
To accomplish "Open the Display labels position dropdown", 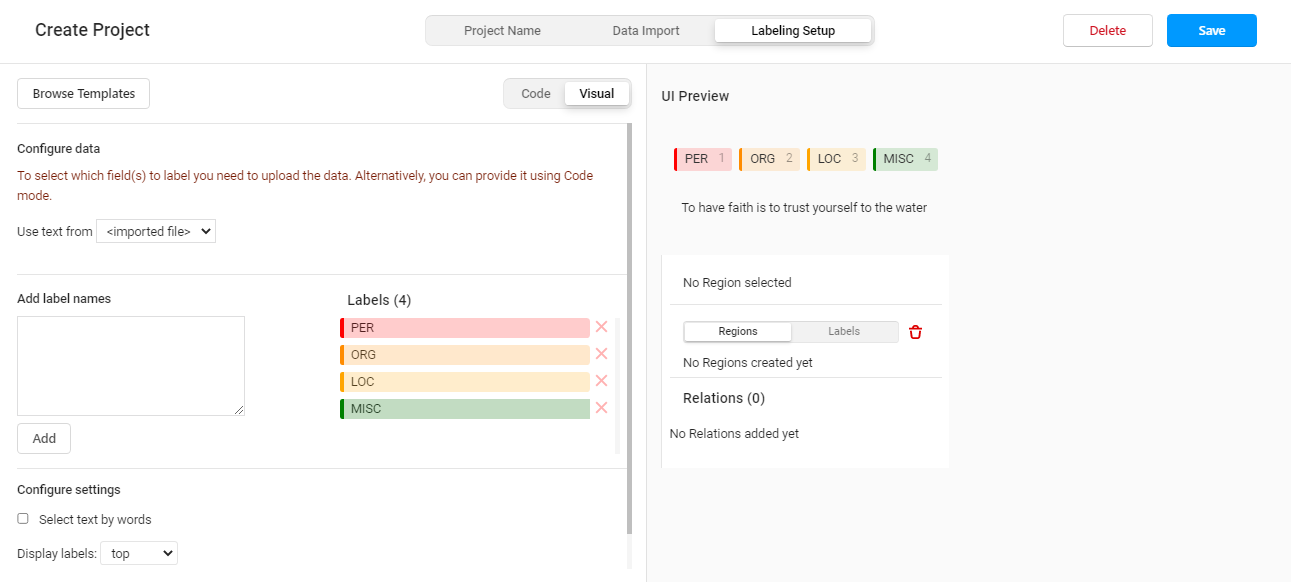I will point(139,553).
